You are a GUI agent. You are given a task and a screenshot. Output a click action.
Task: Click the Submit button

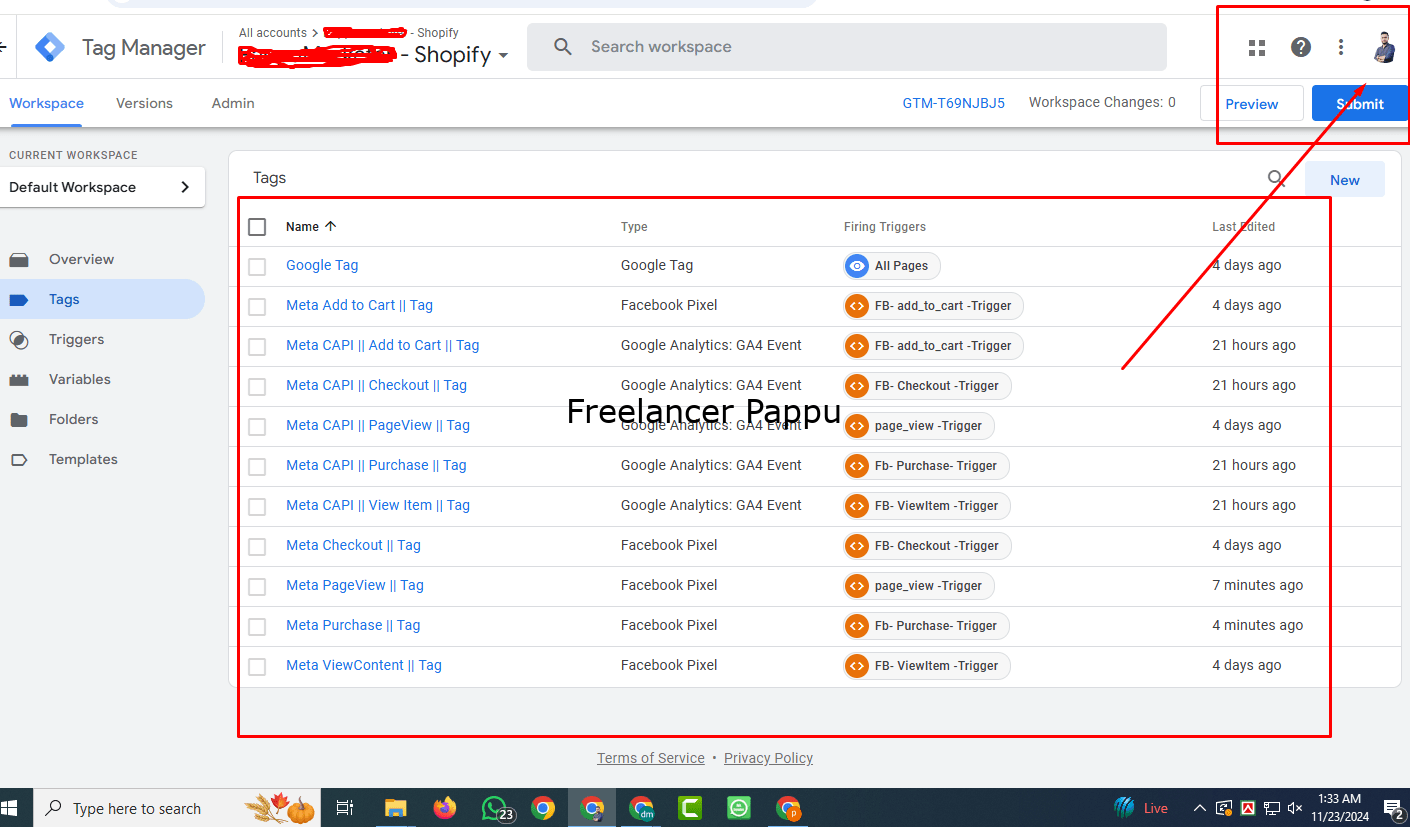pyautogui.click(x=1360, y=104)
